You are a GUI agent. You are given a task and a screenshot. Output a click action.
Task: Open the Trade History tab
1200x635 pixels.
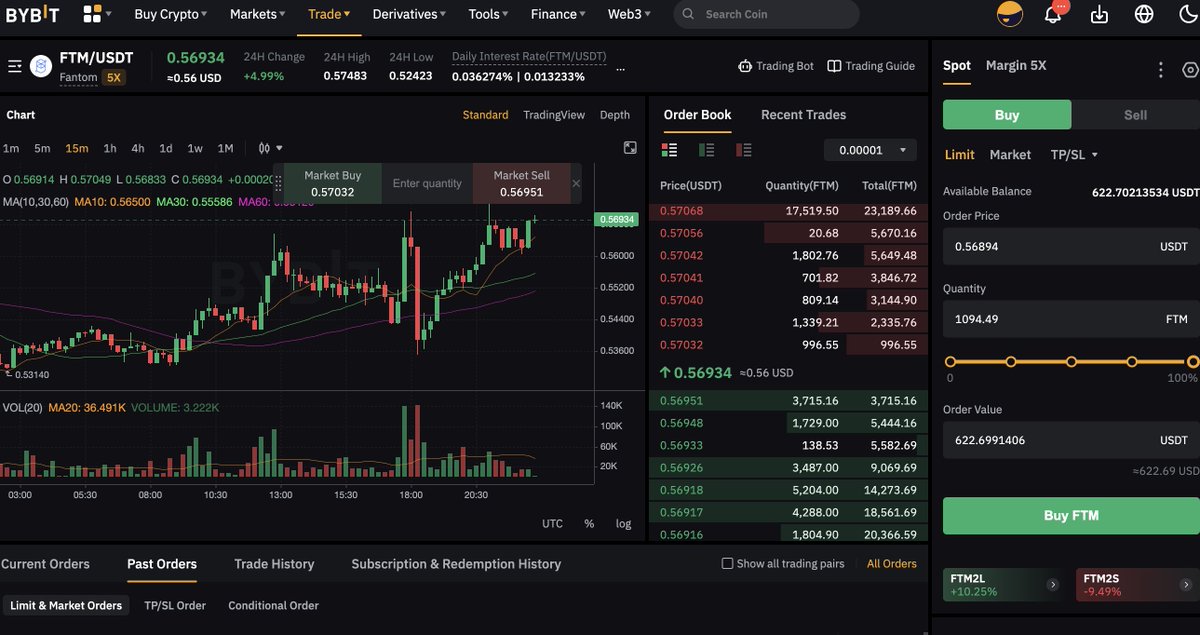tap(274, 564)
